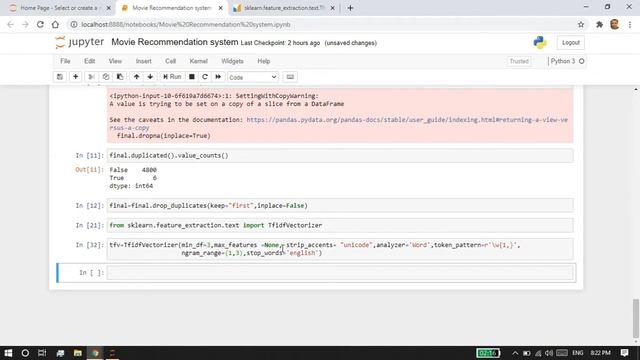Open the cell type Code dropdown
This screenshot has width=640, height=360.
(253, 77)
